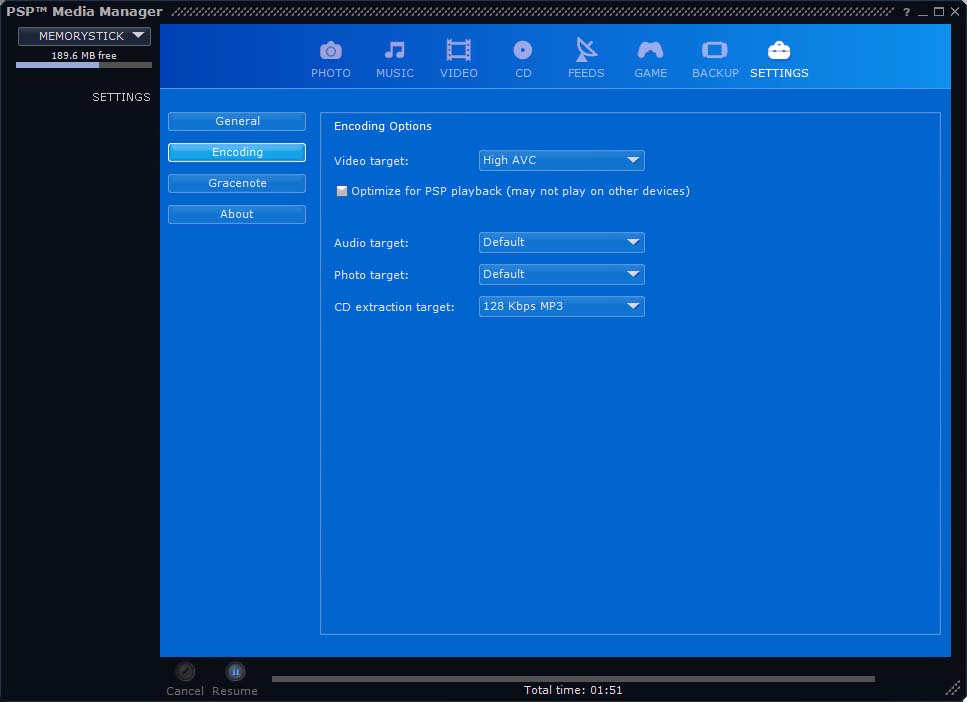Image resolution: width=967 pixels, height=702 pixels.
Task: Open the About settings tab
Action: click(237, 214)
